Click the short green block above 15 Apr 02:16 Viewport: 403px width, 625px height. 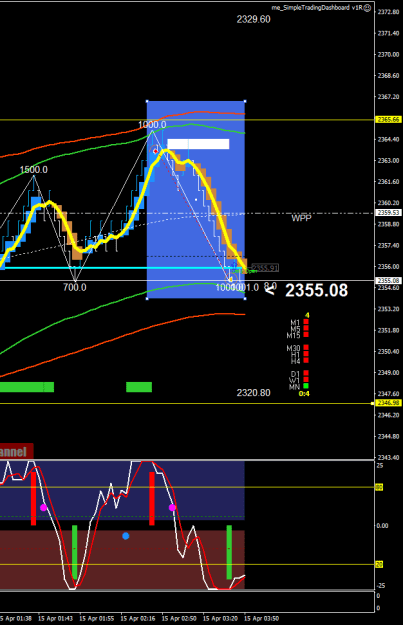[139, 387]
